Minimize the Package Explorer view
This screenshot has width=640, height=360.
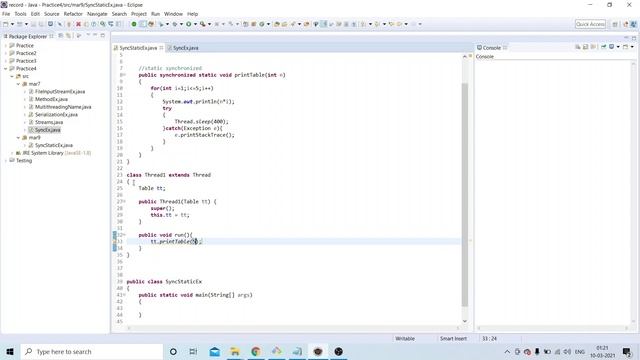[x=95, y=36]
